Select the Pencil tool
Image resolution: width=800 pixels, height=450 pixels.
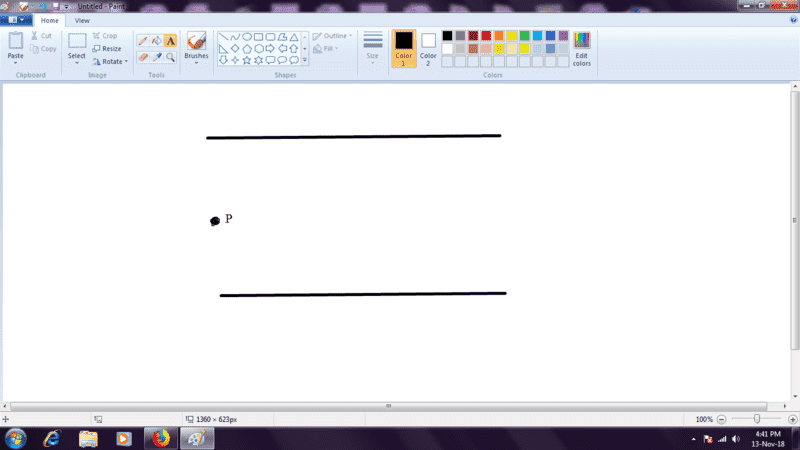pos(142,41)
